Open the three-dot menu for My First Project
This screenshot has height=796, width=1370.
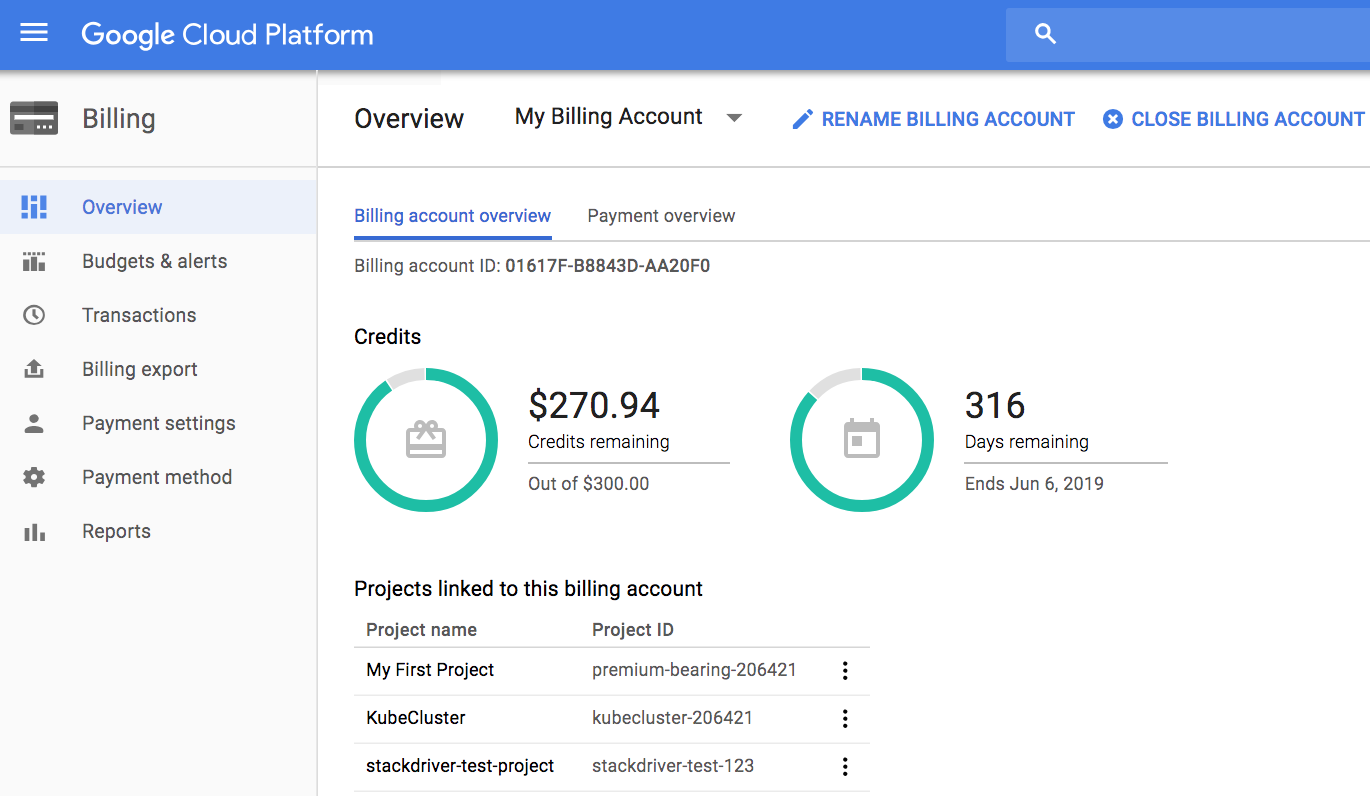tap(845, 671)
